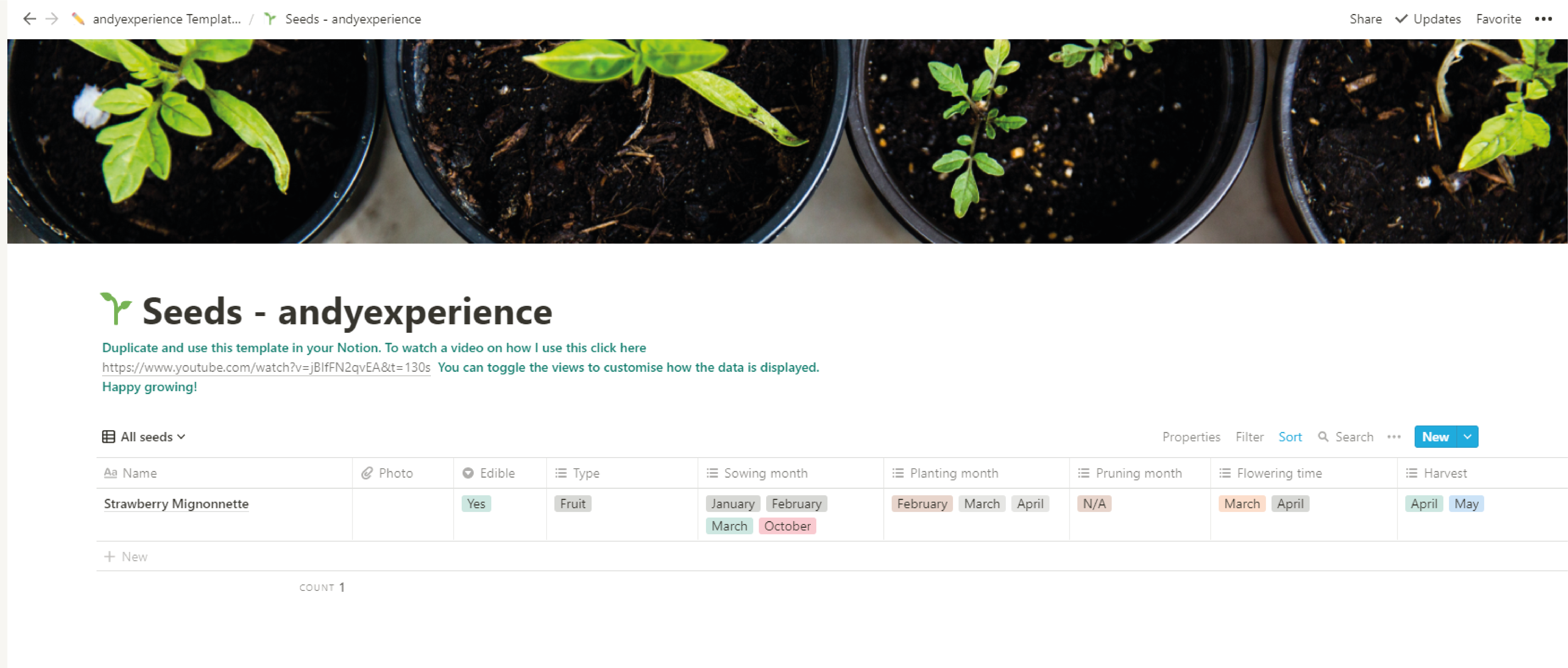Click the cover image of seedlings
Screen dimensions: 1568x668
click(x=787, y=141)
